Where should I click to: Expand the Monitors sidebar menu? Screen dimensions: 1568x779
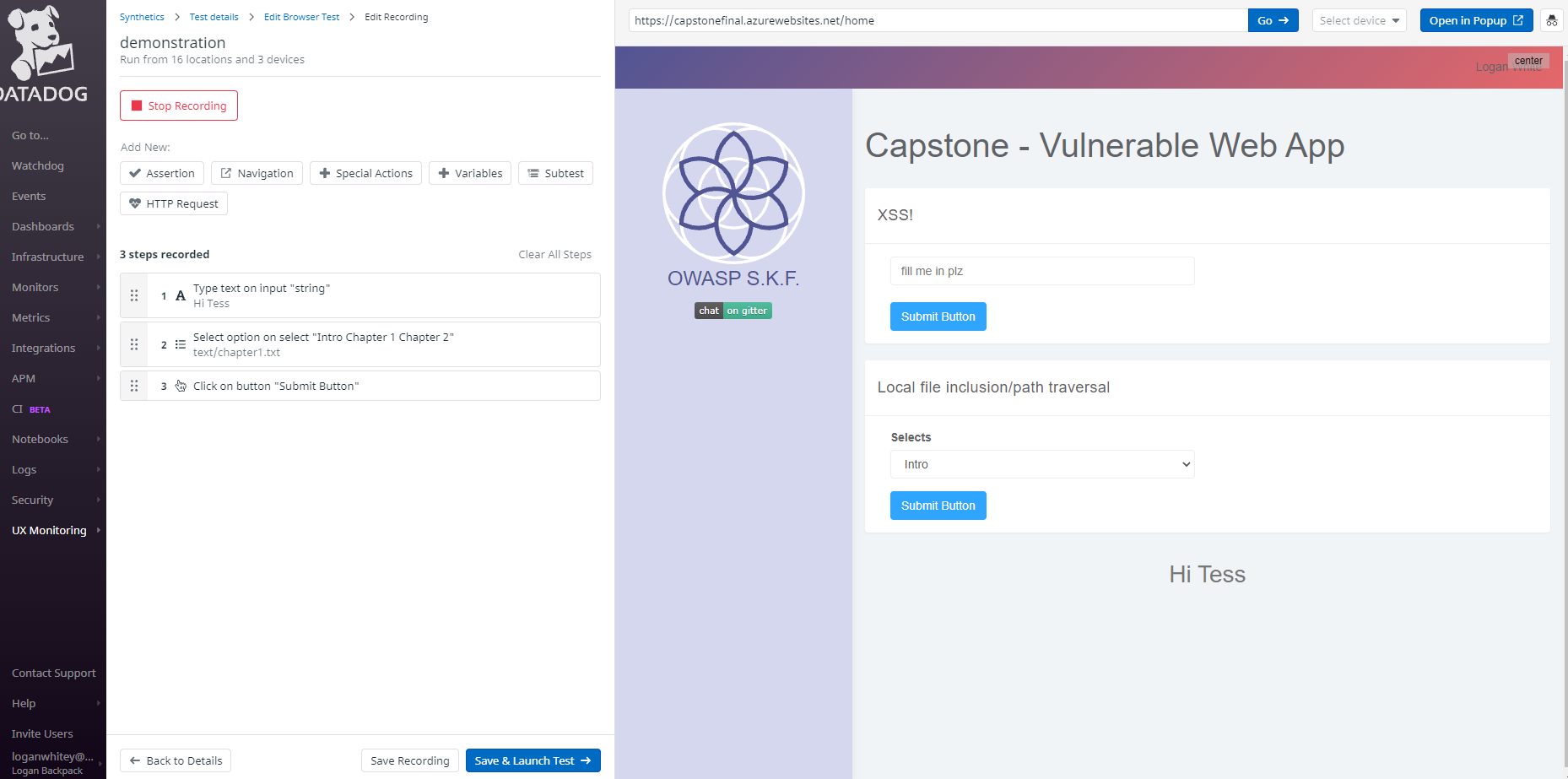tap(52, 287)
